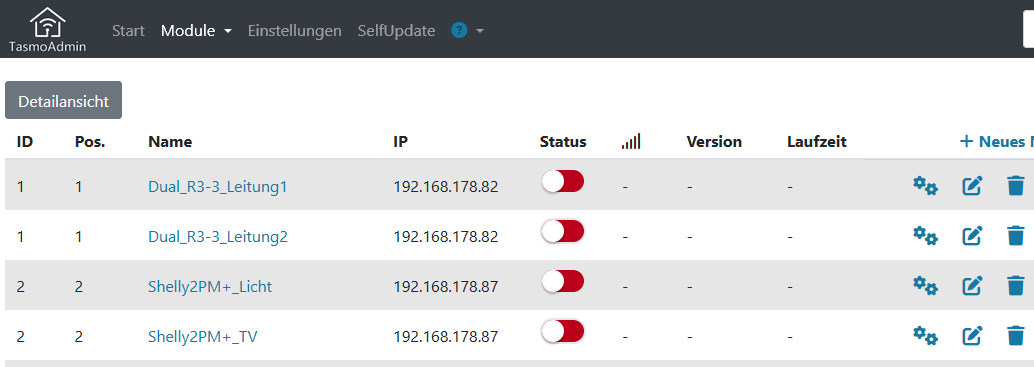Open config gears for Dual_R3-3_Leitung1
The image size is (1034, 367).
[925, 186]
